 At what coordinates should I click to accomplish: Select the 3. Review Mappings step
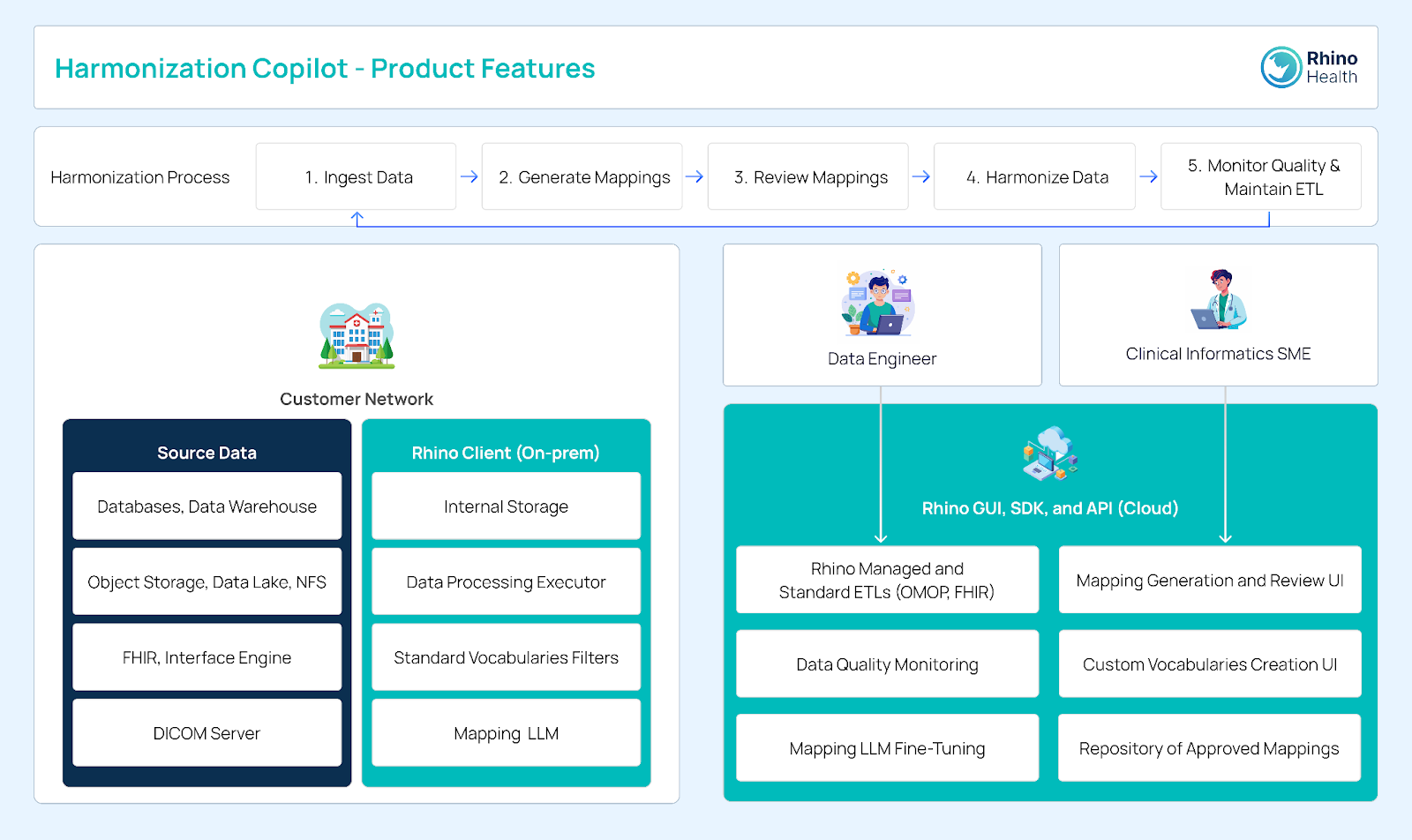point(808,176)
